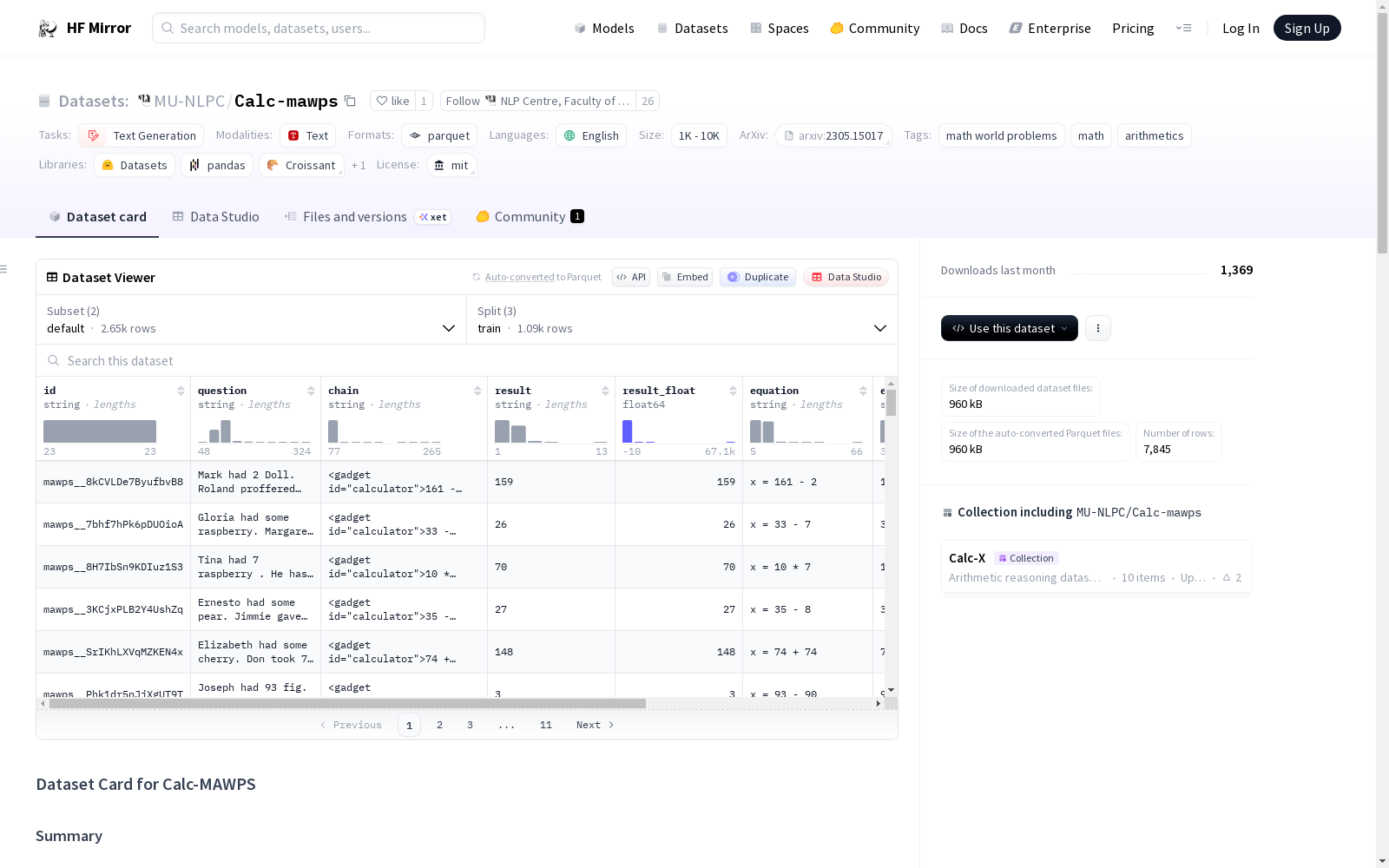Open the Use this dataset dropdown
This screenshot has height=868, width=1389.
[1010, 328]
